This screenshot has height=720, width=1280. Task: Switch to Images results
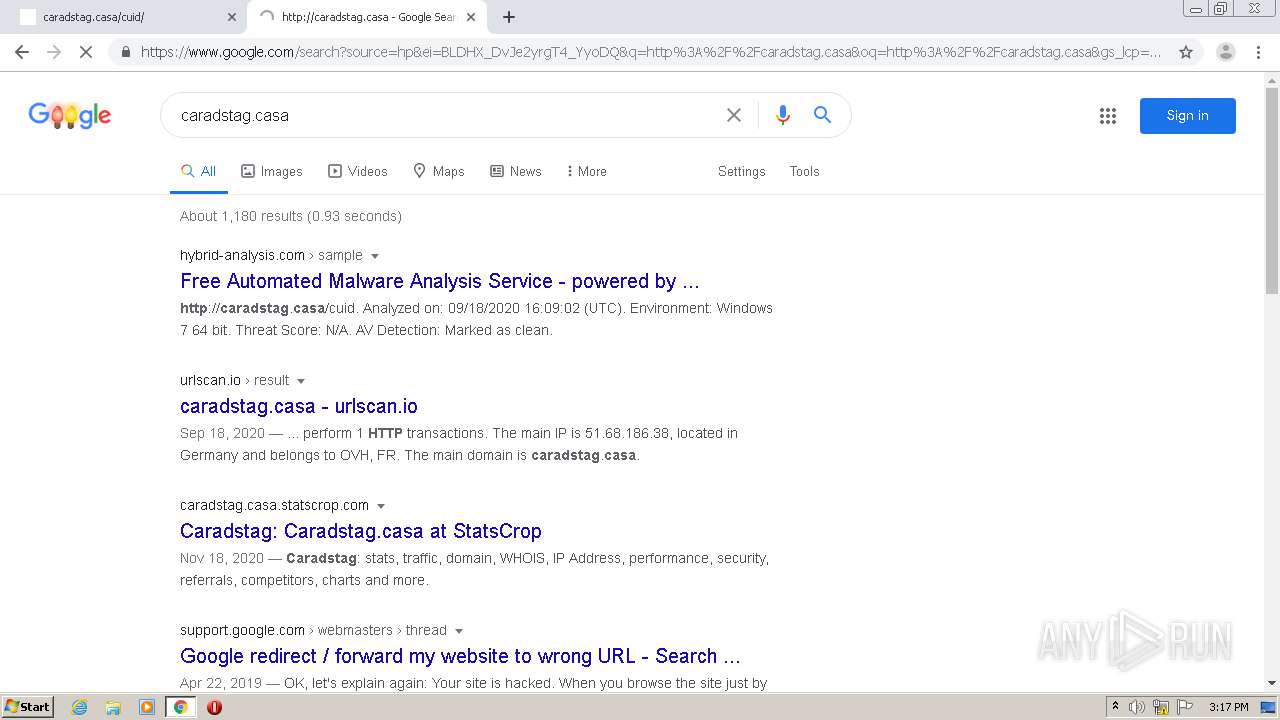[272, 171]
